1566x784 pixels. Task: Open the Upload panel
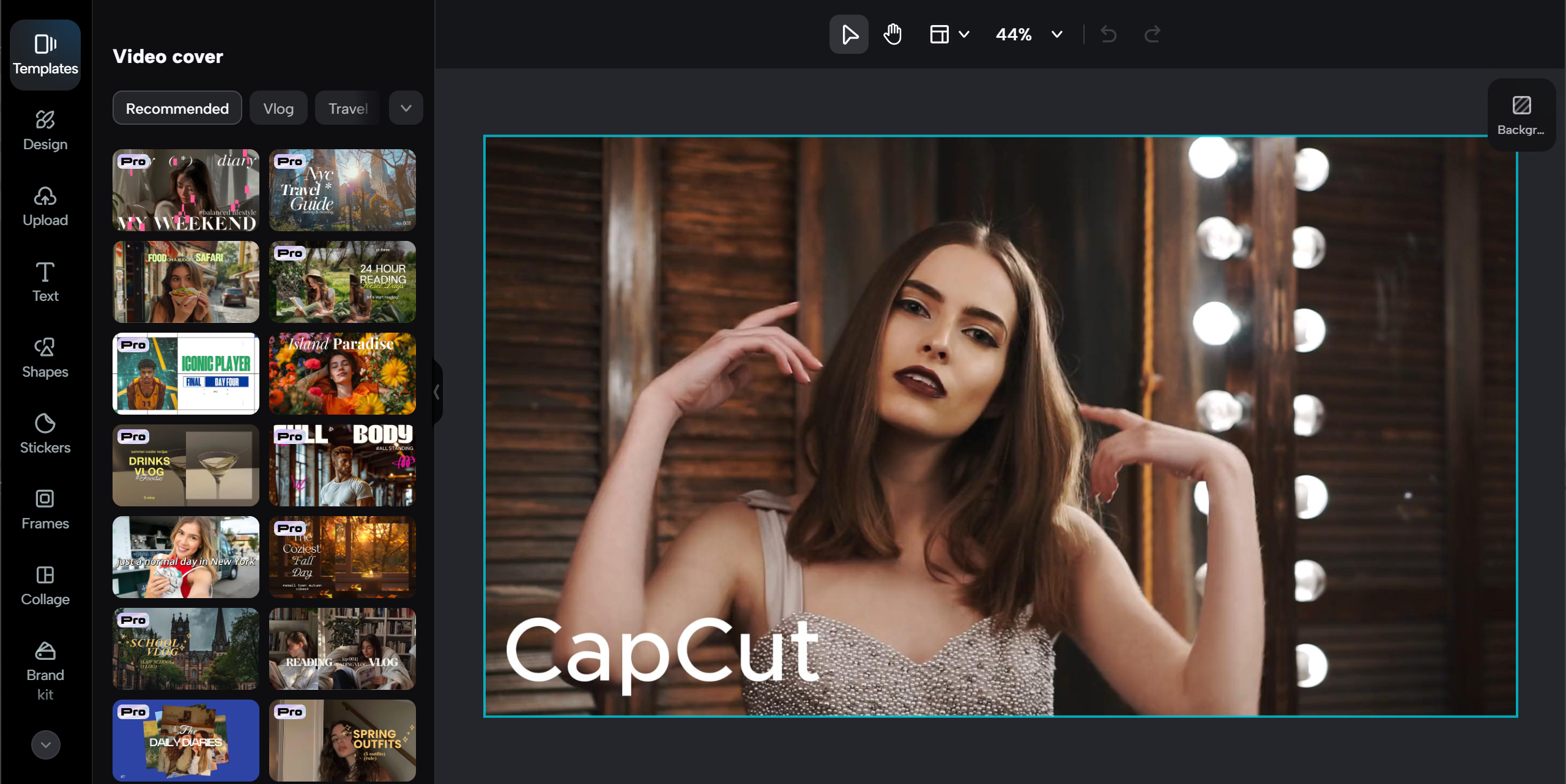tap(45, 206)
